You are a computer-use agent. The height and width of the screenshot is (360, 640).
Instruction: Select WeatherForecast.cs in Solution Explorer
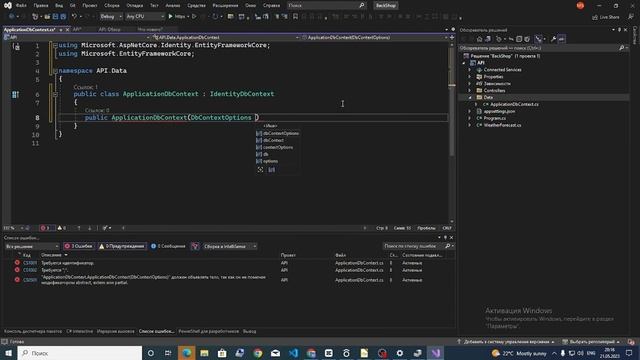[x=502, y=125]
